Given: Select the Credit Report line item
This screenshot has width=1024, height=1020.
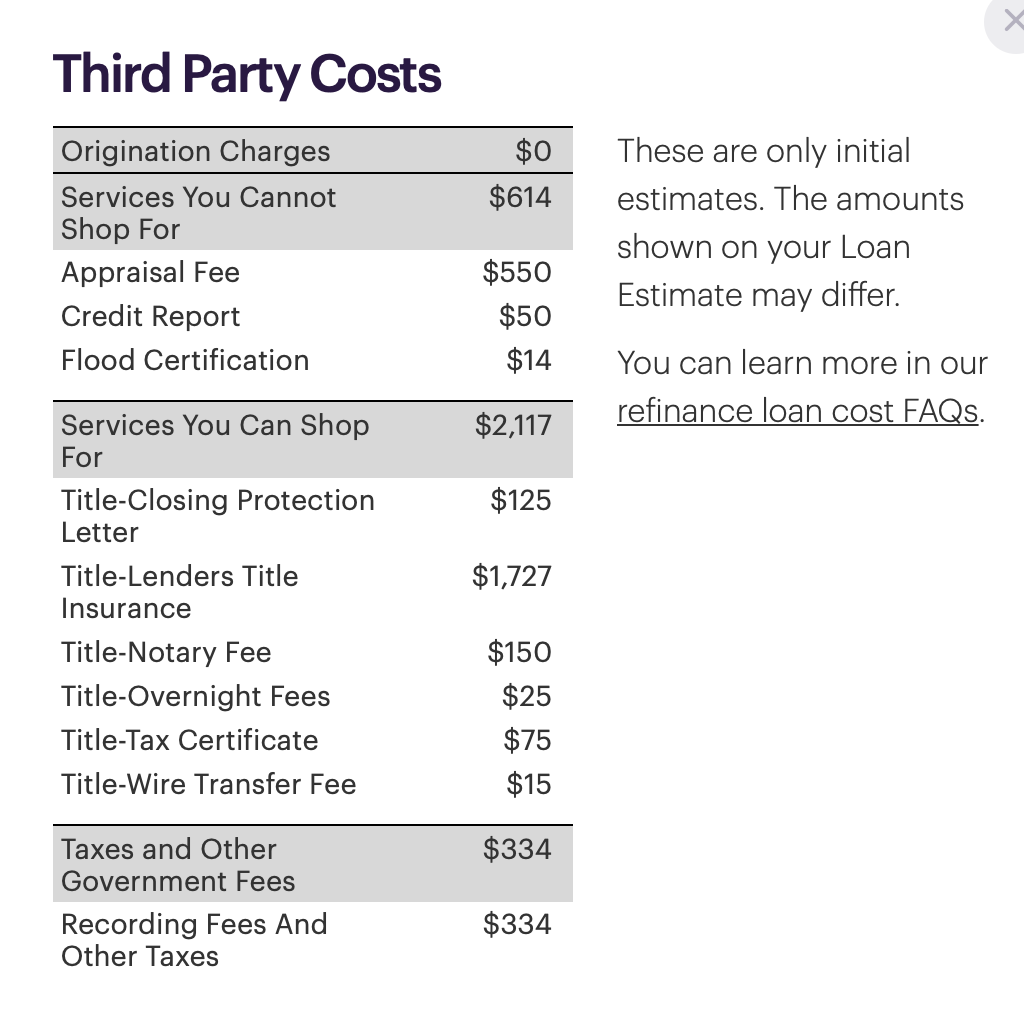Looking at the screenshot, I should tap(313, 316).
